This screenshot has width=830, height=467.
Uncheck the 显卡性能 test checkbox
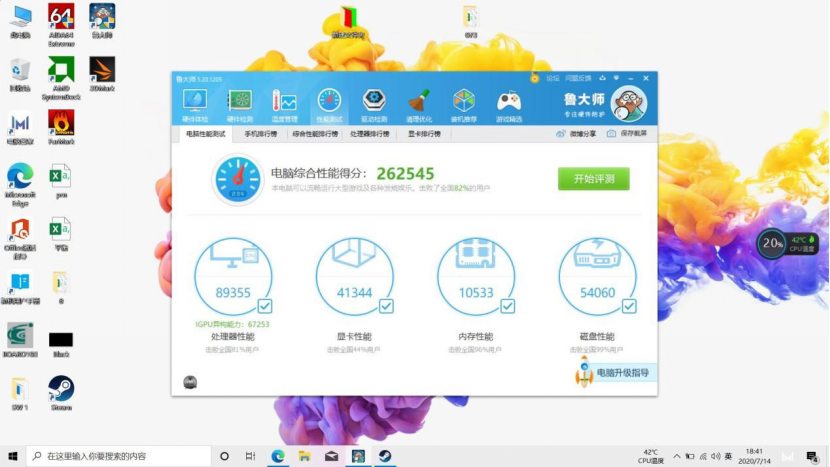[x=386, y=307]
